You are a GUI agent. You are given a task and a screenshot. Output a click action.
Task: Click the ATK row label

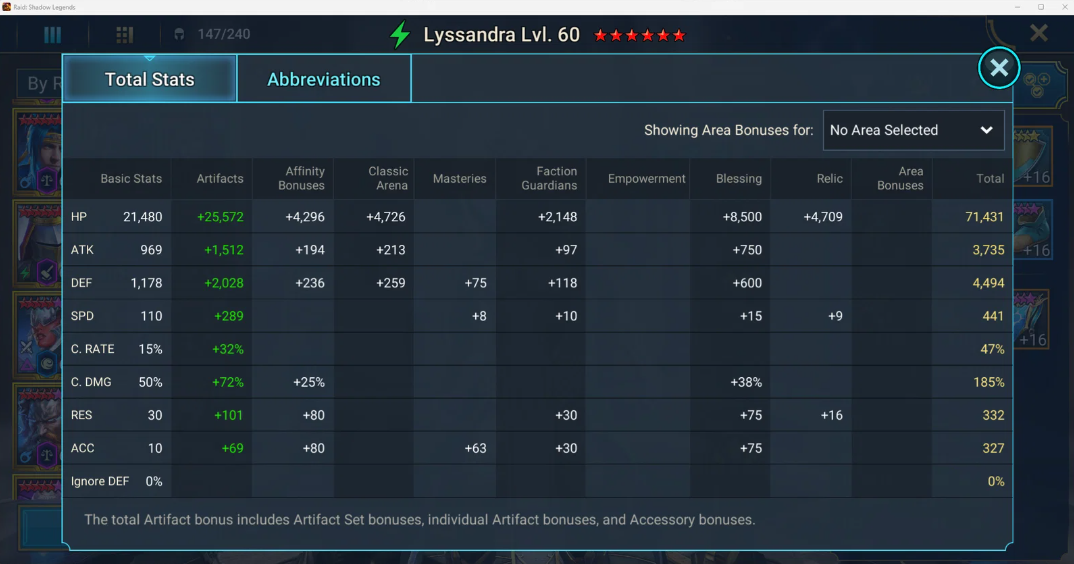tap(82, 250)
